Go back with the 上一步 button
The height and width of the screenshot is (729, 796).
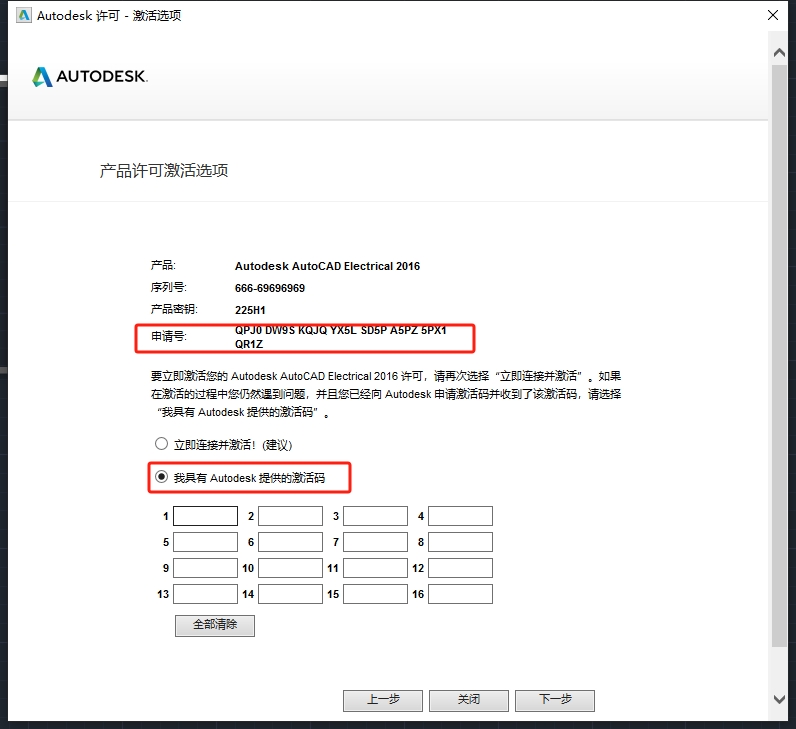pyautogui.click(x=383, y=701)
